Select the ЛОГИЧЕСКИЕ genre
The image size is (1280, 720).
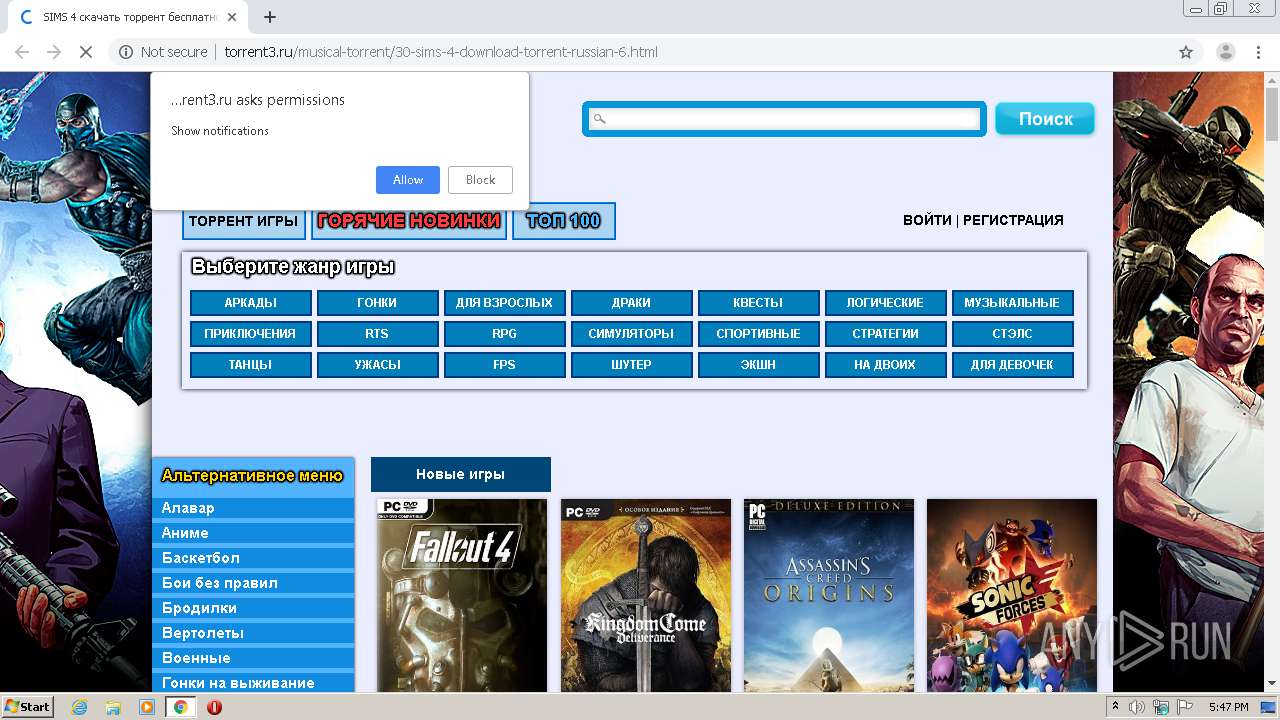click(x=885, y=303)
